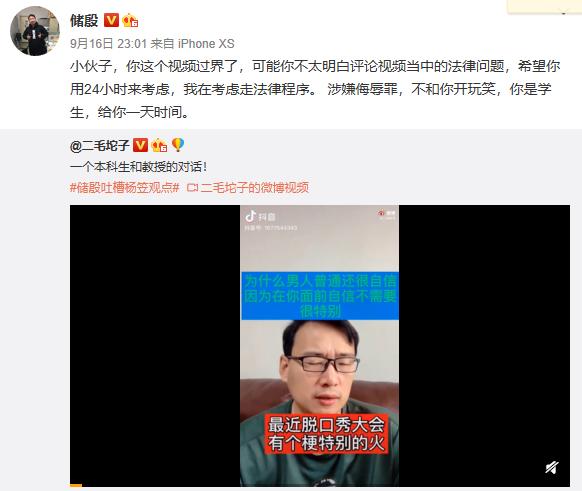This screenshot has width=582, height=491.
Task: Open 储殷's profile avatar
Action: point(35,31)
